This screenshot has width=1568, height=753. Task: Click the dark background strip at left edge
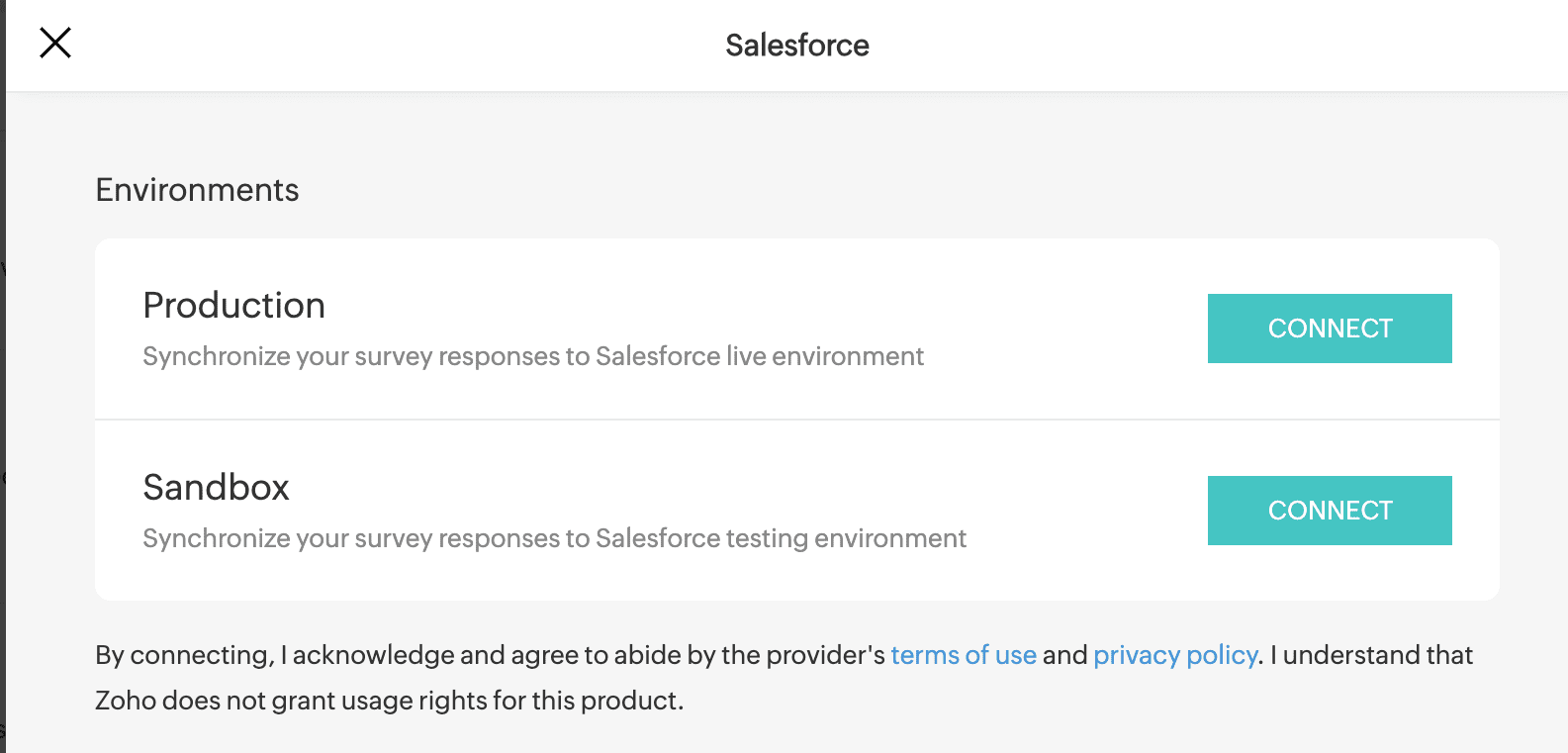click(2, 396)
